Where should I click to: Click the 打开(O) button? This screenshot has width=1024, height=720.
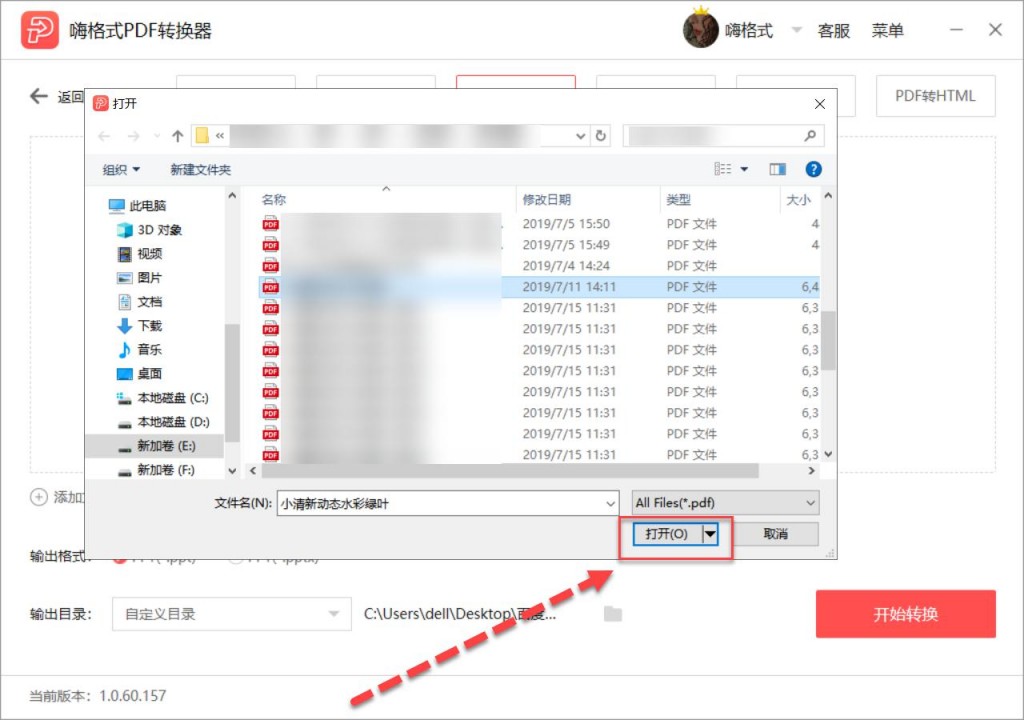coord(667,534)
